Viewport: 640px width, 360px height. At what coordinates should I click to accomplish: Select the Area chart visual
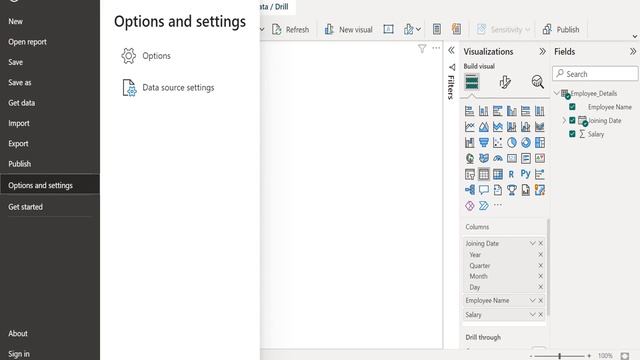[x=484, y=127]
